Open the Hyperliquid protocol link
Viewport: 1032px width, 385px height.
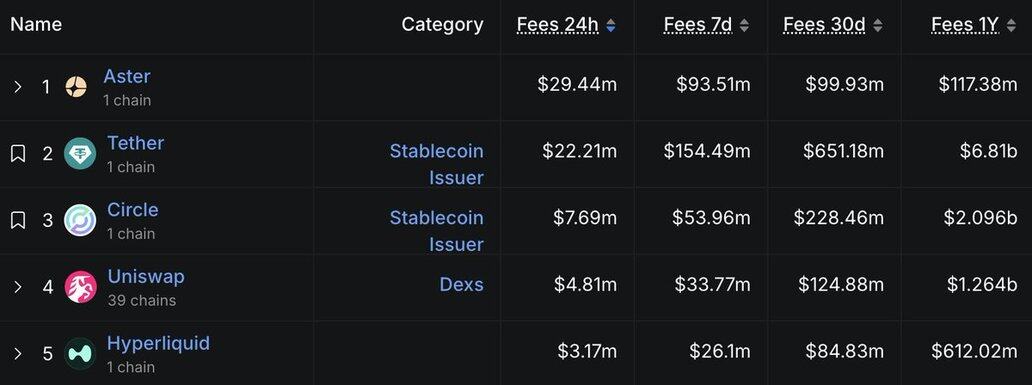click(x=159, y=343)
